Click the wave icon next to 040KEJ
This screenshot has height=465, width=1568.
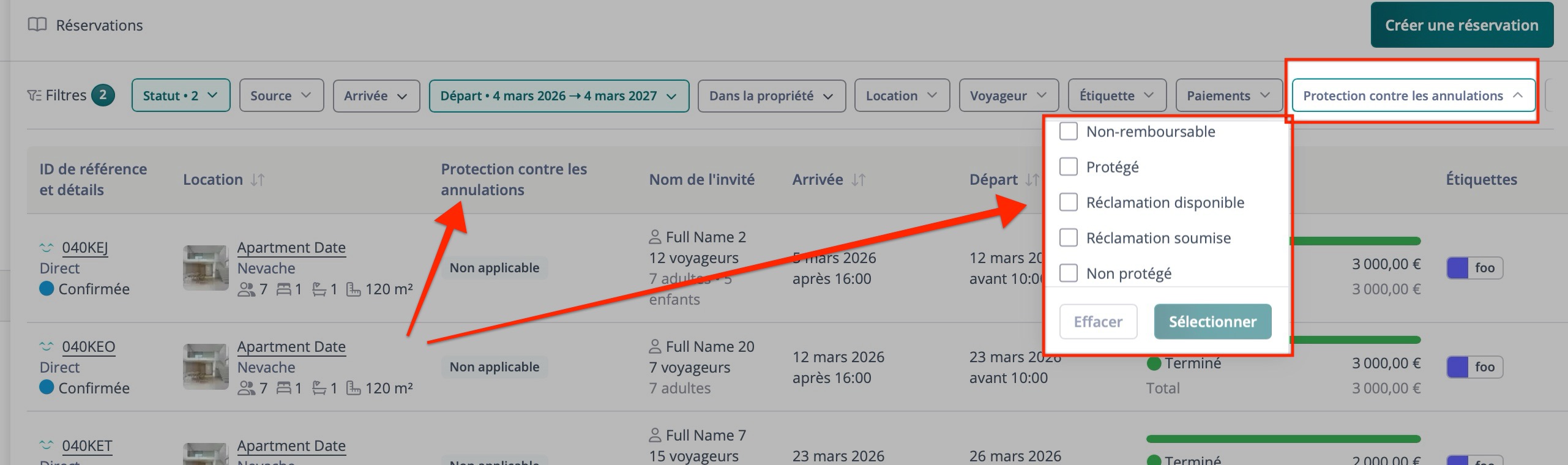point(47,247)
